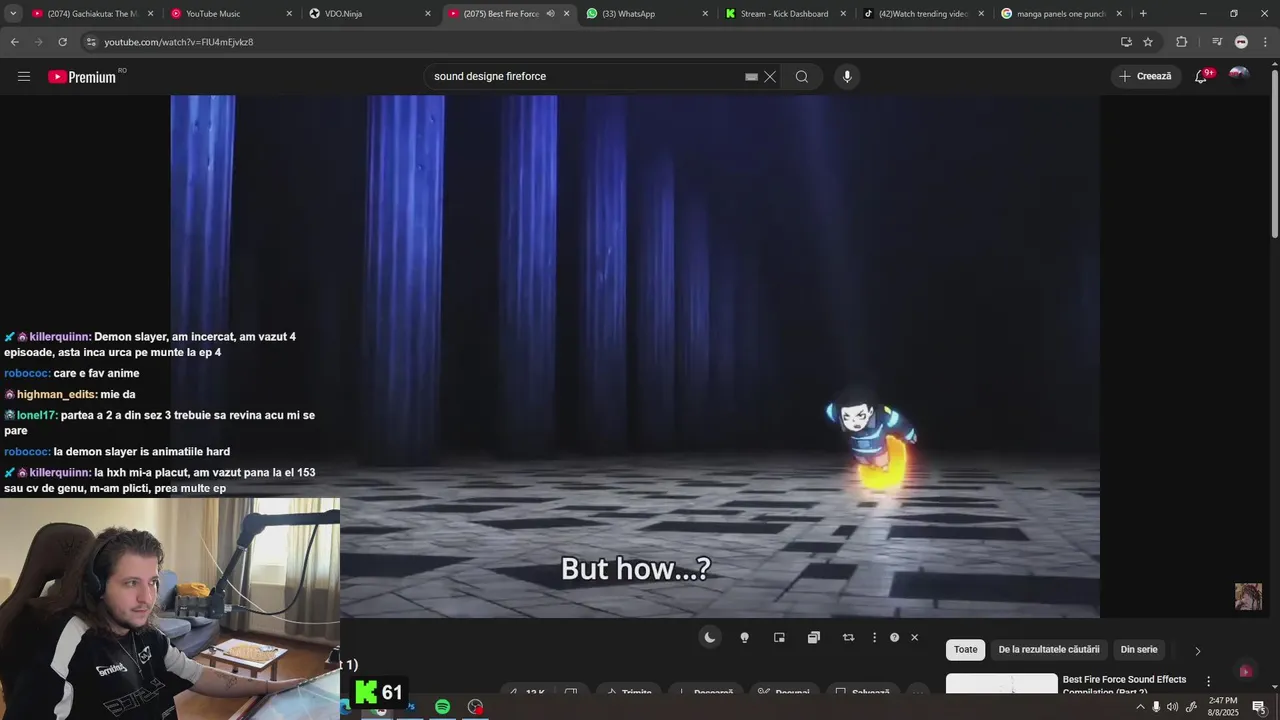Screen dimensions: 1280x720
Task: Clear the search text with the X
Action: point(770,76)
